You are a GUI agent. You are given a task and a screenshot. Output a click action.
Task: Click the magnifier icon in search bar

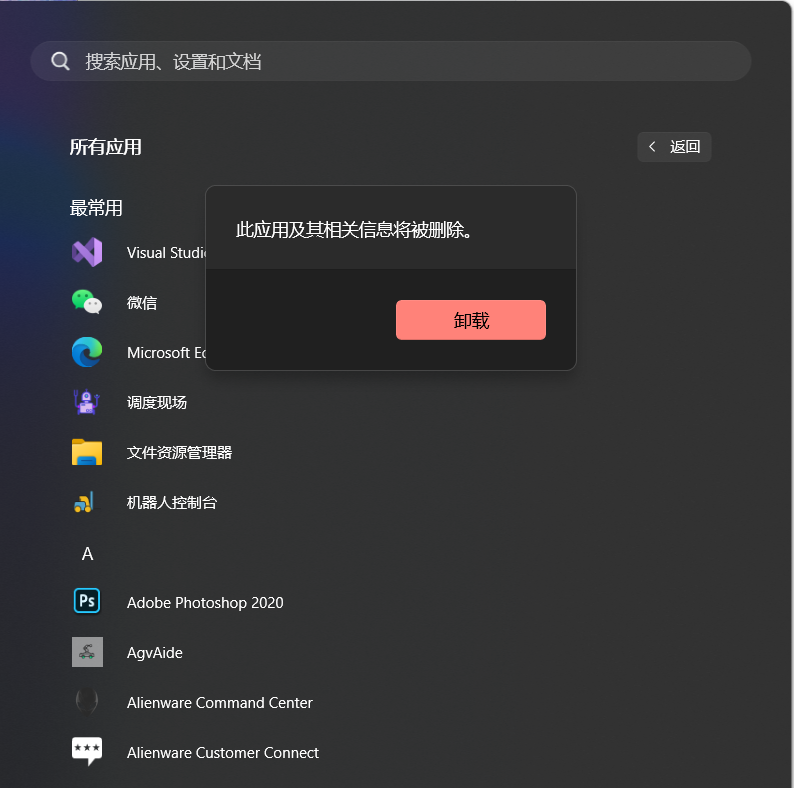(60, 61)
